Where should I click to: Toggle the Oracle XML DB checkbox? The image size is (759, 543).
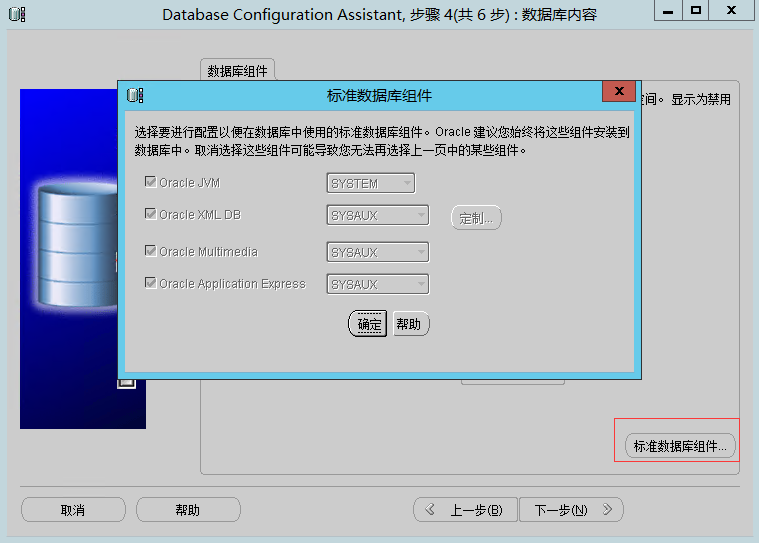tap(150, 214)
